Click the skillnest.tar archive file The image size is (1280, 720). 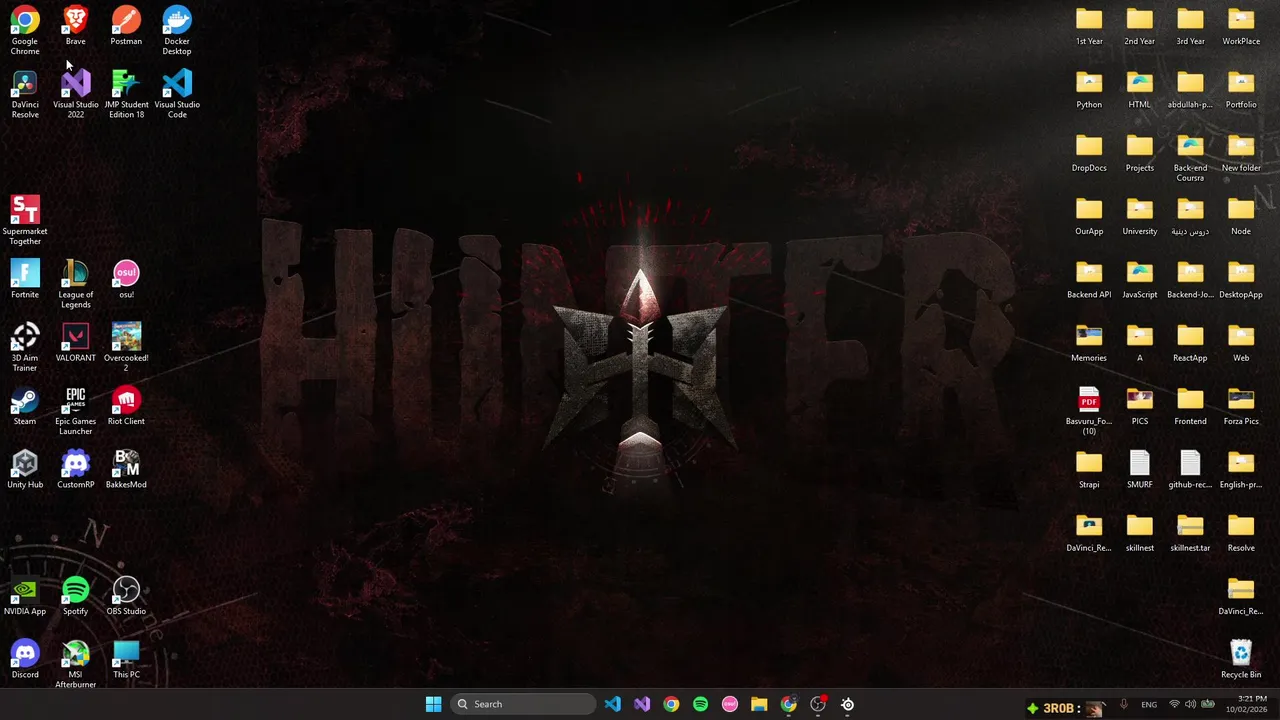tap(1190, 532)
